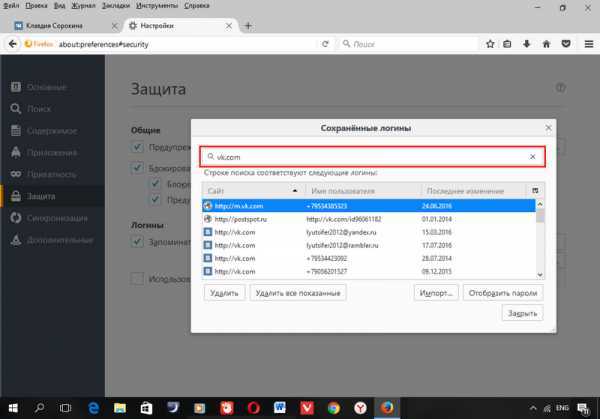
Task: Go back with the browser Back arrow
Action: click(x=13, y=44)
